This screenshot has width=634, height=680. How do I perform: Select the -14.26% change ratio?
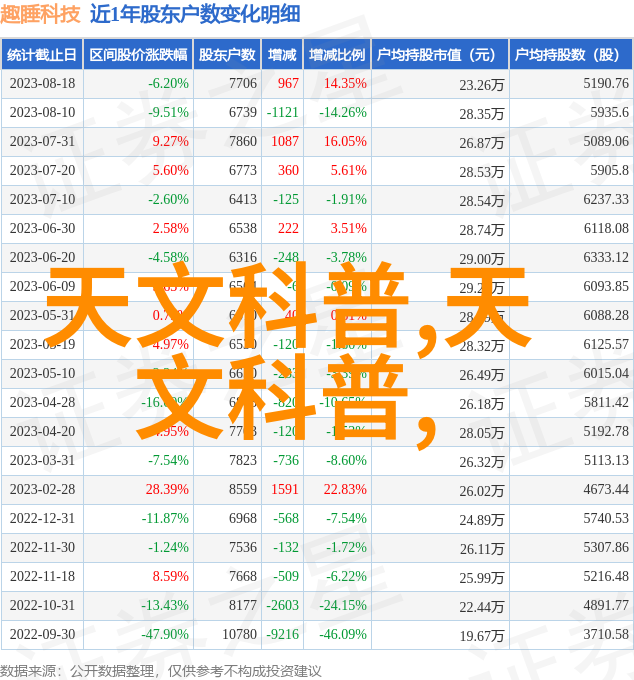343,112
